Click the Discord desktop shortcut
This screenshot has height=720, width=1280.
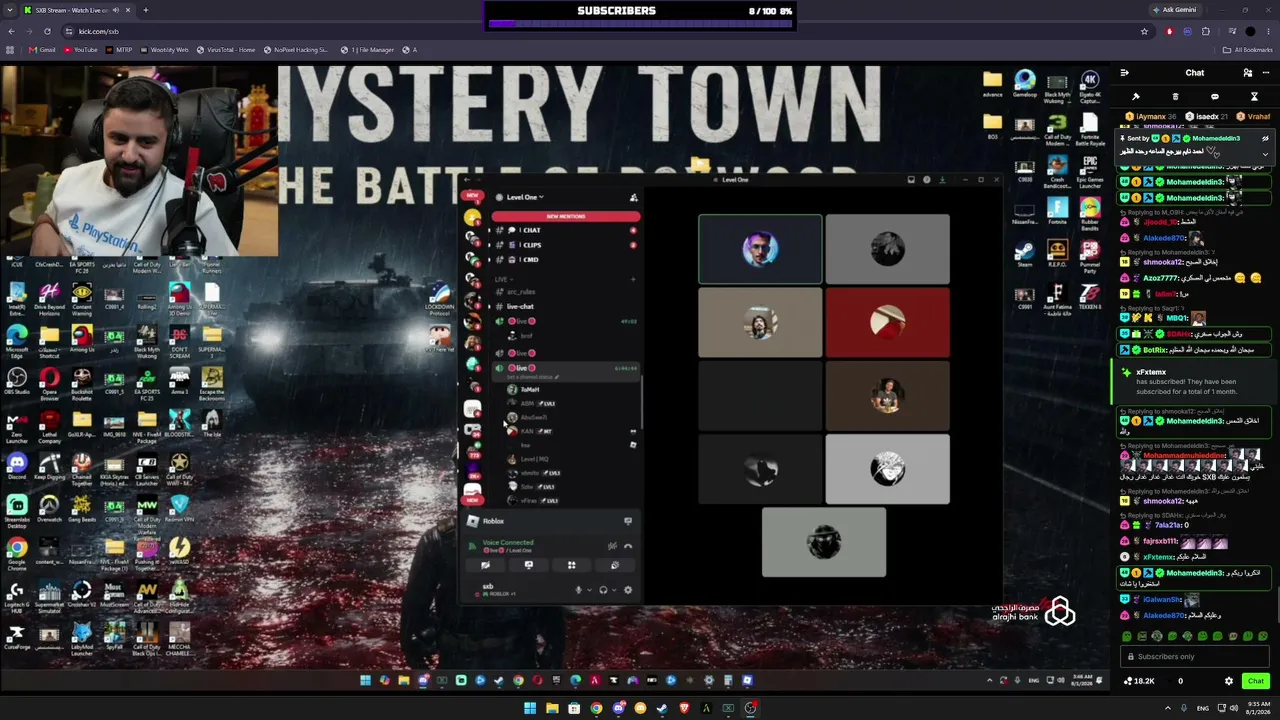coord(17,466)
